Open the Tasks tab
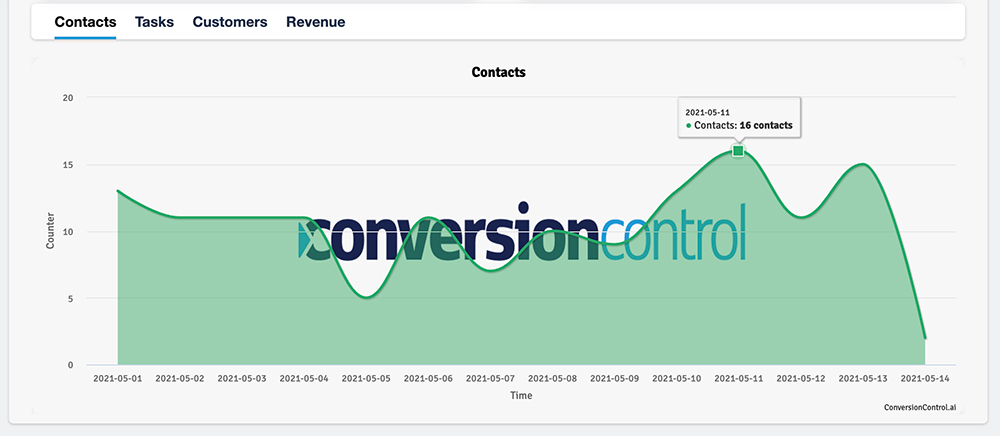The width and height of the screenshot is (1000, 436). (x=154, y=22)
